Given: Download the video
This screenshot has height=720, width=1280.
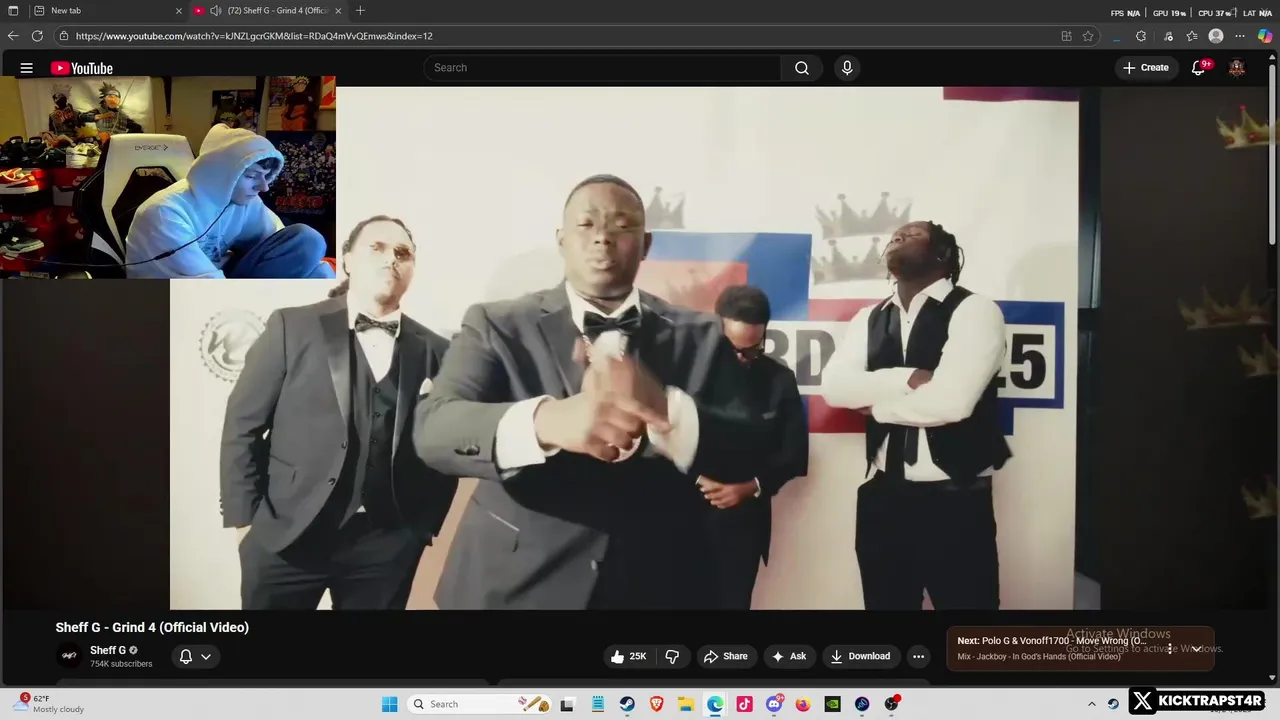Looking at the screenshot, I should [x=860, y=656].
